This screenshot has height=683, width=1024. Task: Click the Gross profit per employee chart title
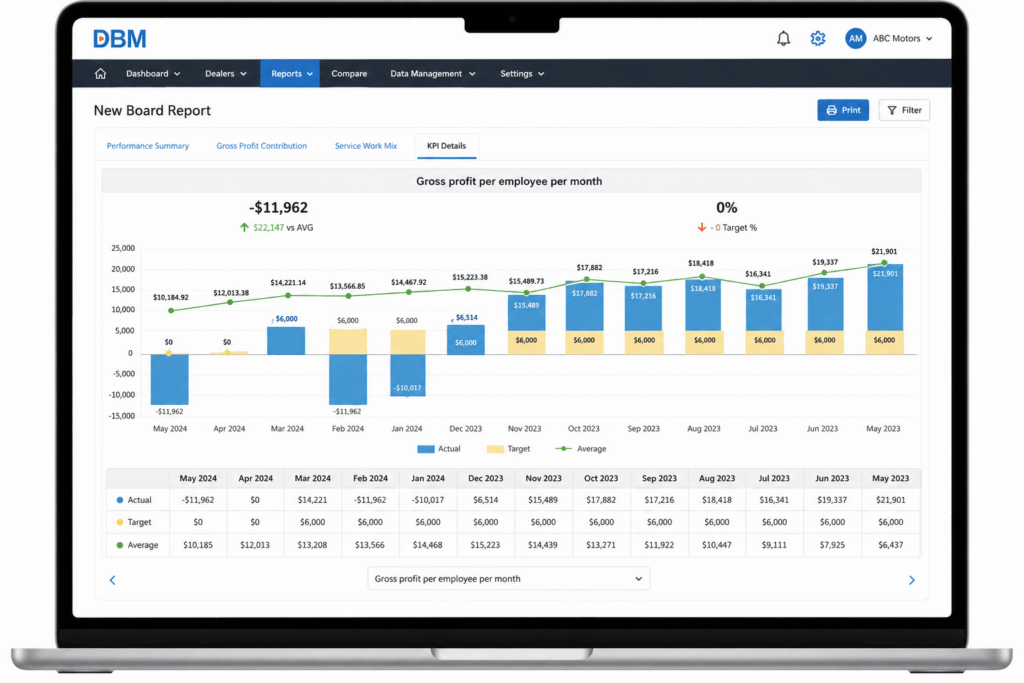pos(509,182)
